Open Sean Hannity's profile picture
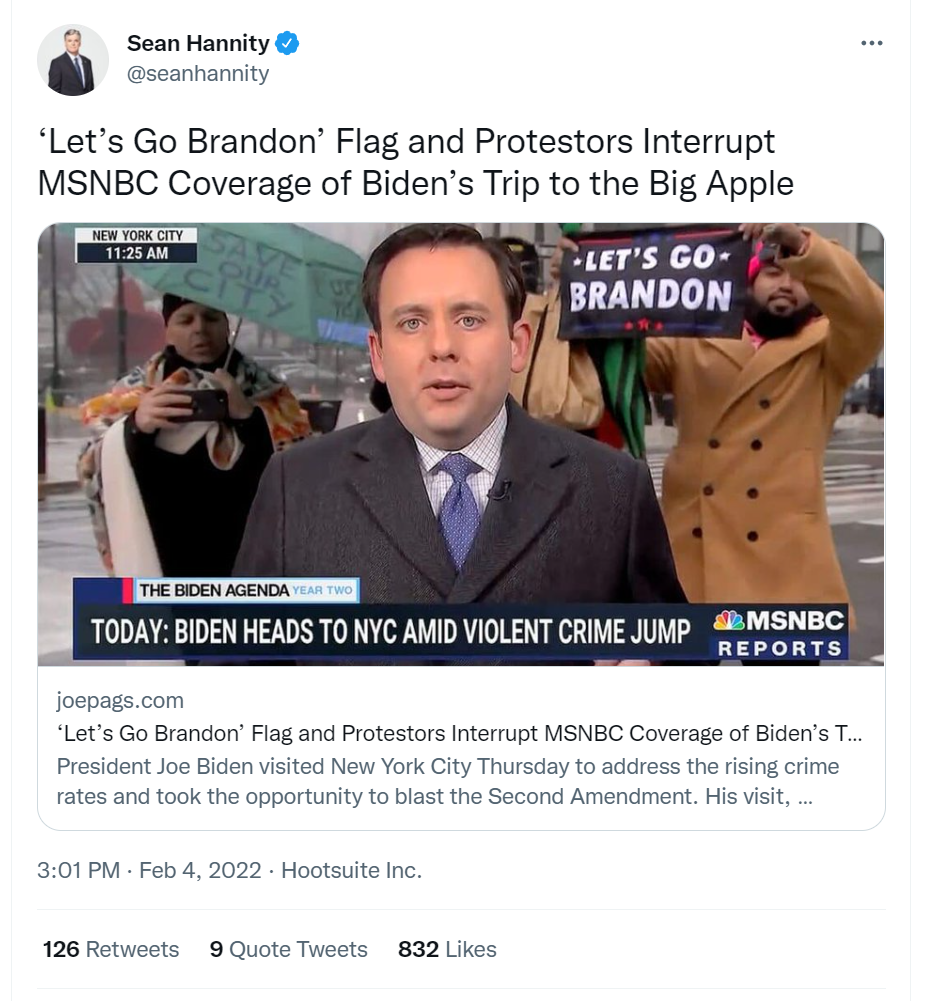The width and height of the screenshot is (925, 1001). [x=72, y=60]
